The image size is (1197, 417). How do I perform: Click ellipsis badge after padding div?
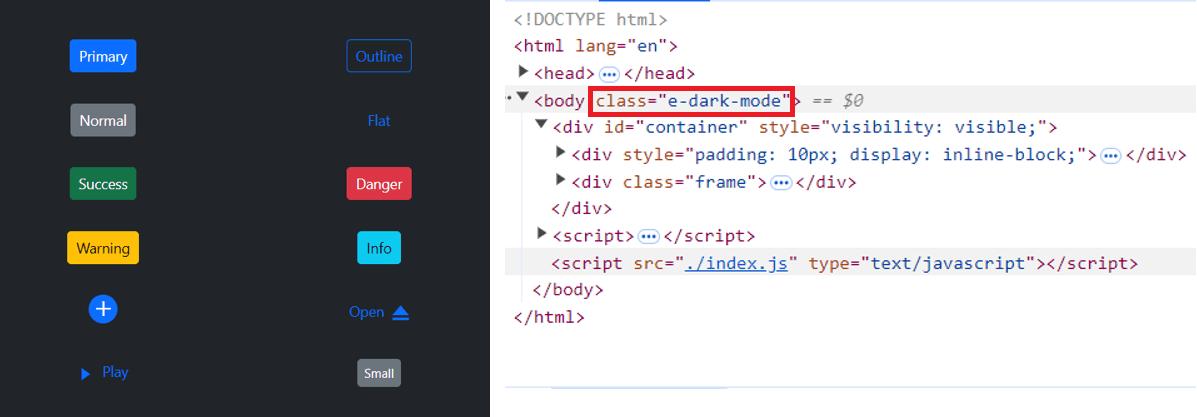(x=1110, y=155)
